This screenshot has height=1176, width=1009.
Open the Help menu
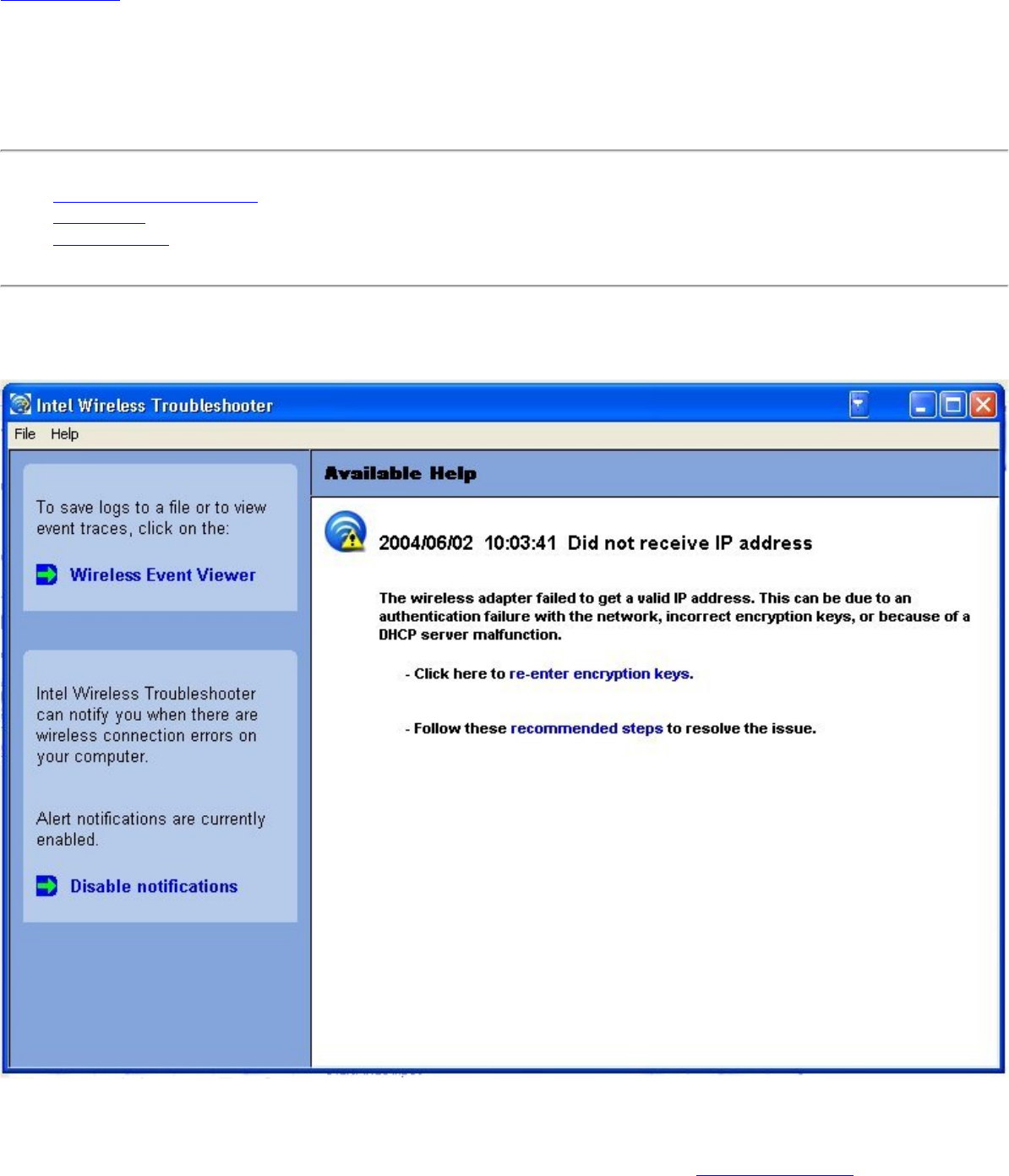64,433
